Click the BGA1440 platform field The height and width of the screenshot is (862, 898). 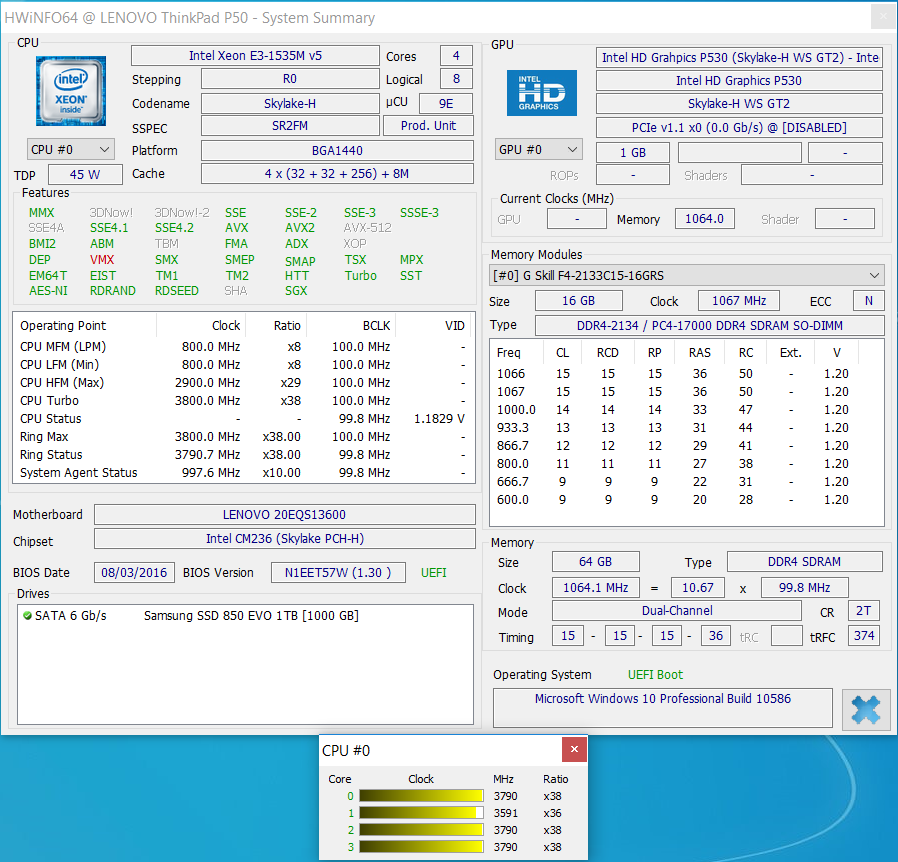coord(337,151)
